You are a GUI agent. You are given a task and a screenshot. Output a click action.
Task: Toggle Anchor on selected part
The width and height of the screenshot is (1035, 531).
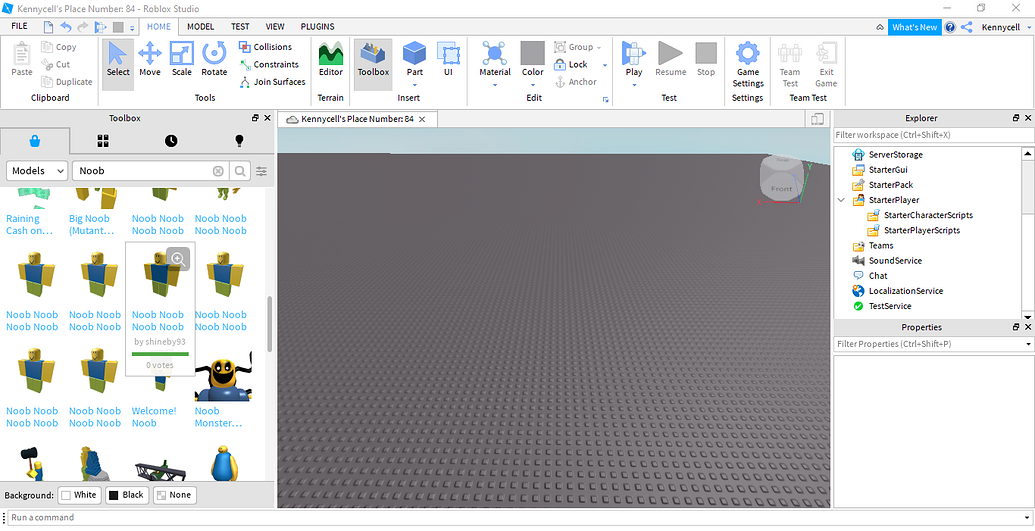pyautogui.click(x=576, y=82)
